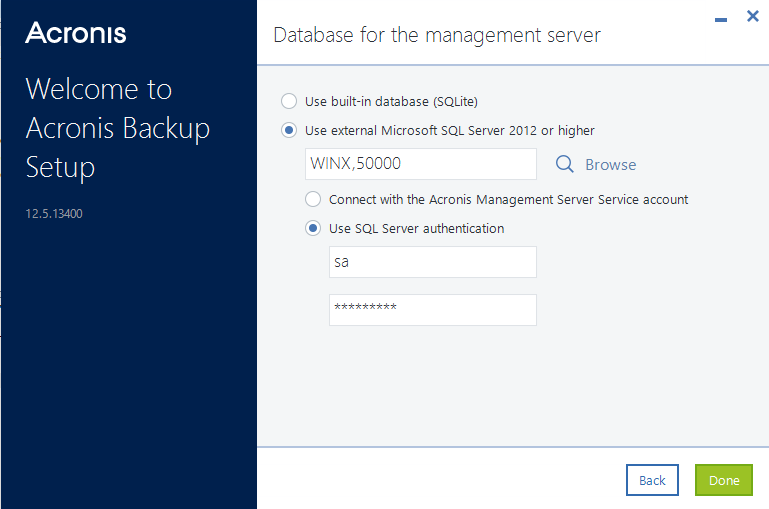Focus the WINX,50000 server name field
The height and width of the screenshot is (509, 769).
(x=420, y=164)
